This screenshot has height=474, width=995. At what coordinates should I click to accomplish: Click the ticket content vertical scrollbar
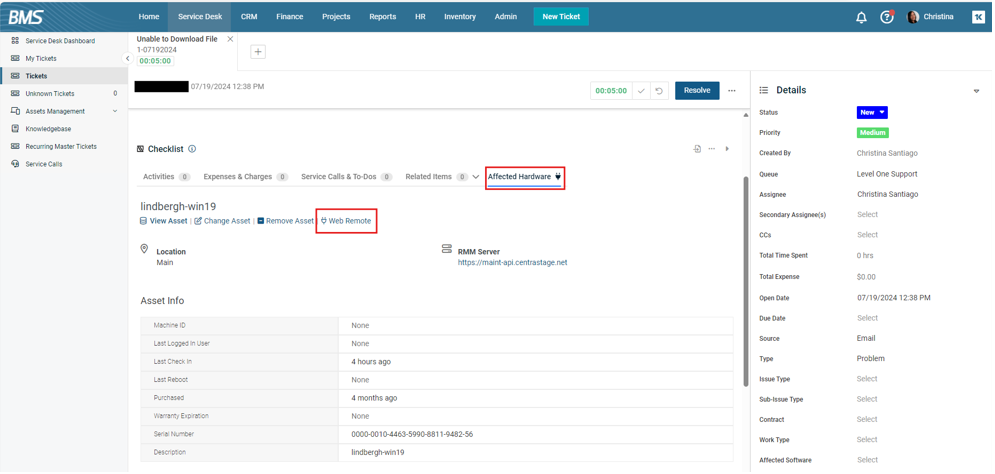click(745, 280)
